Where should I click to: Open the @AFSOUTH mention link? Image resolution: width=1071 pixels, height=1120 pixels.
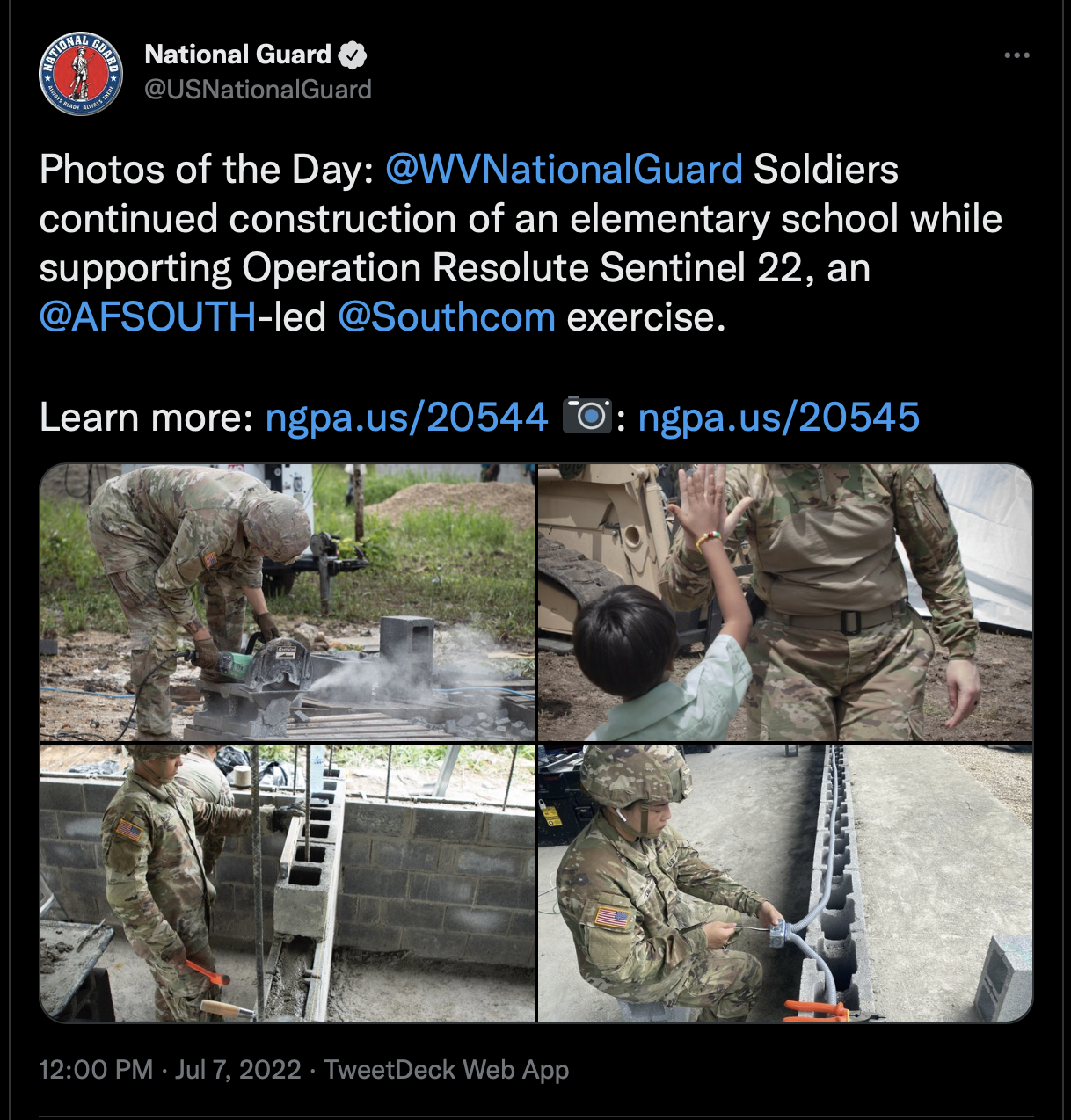coord(148,316)
